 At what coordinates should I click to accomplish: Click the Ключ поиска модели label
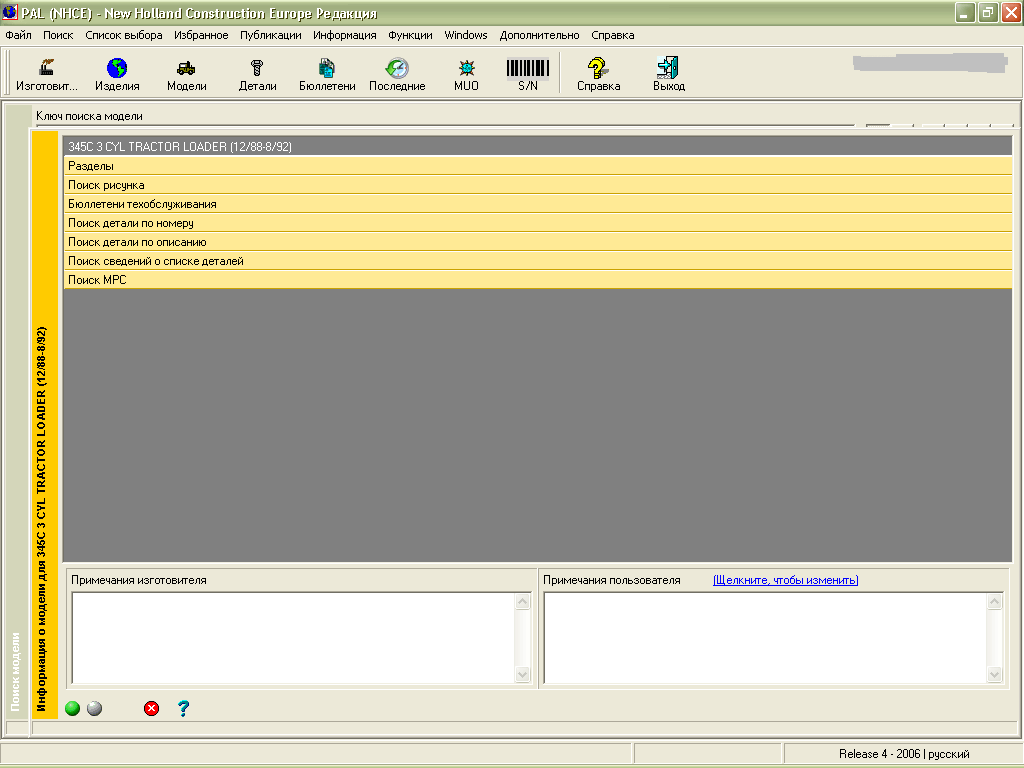pos(89,116)
